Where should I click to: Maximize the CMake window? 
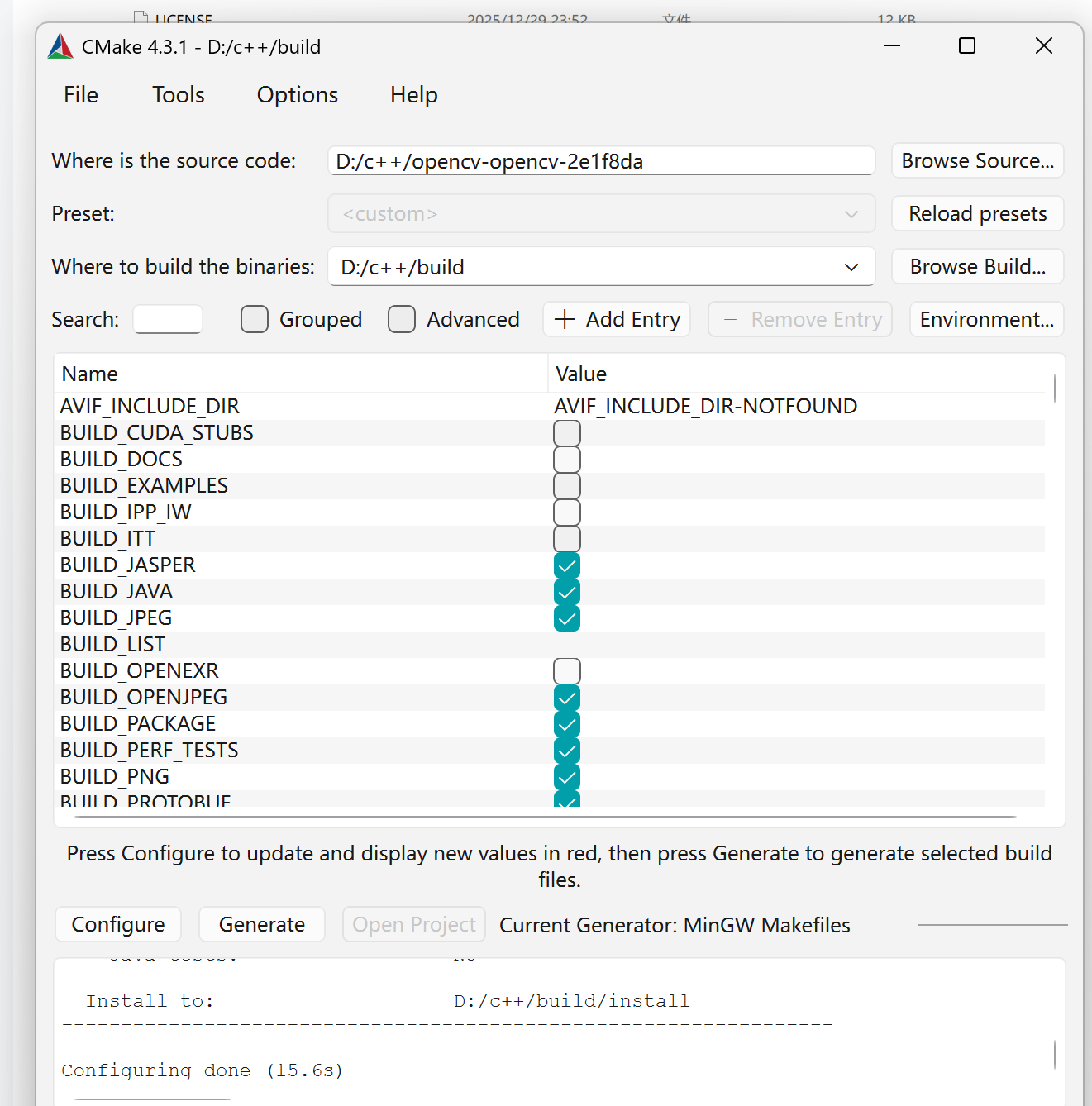click(967, 45)
